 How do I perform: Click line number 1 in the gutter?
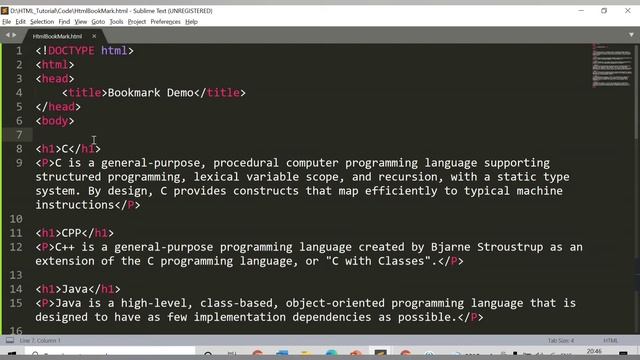tap(19, 51)
